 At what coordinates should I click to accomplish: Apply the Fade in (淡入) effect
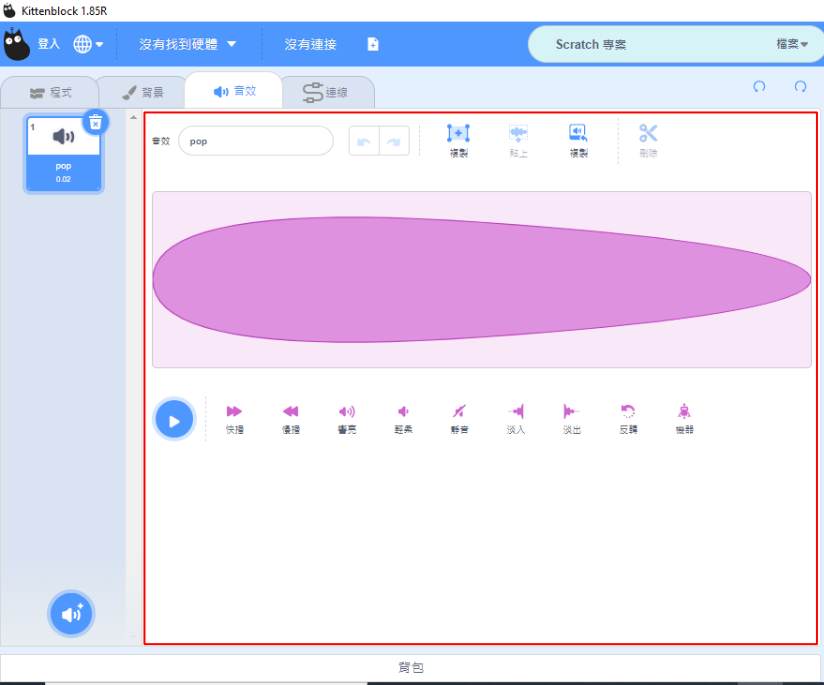pos(516,420)
